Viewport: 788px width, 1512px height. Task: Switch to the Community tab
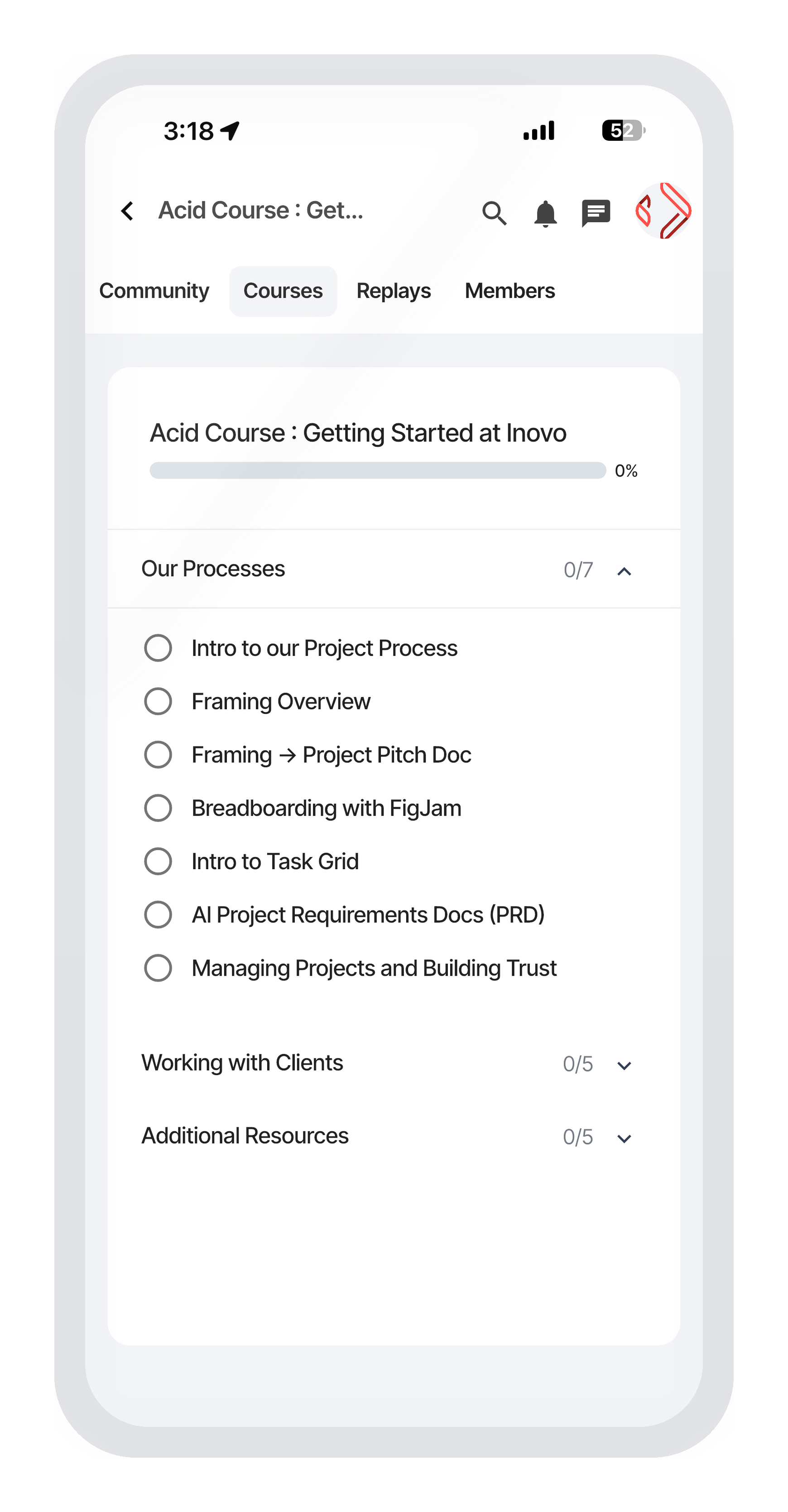pyautogui.click(x=154, y=291)
